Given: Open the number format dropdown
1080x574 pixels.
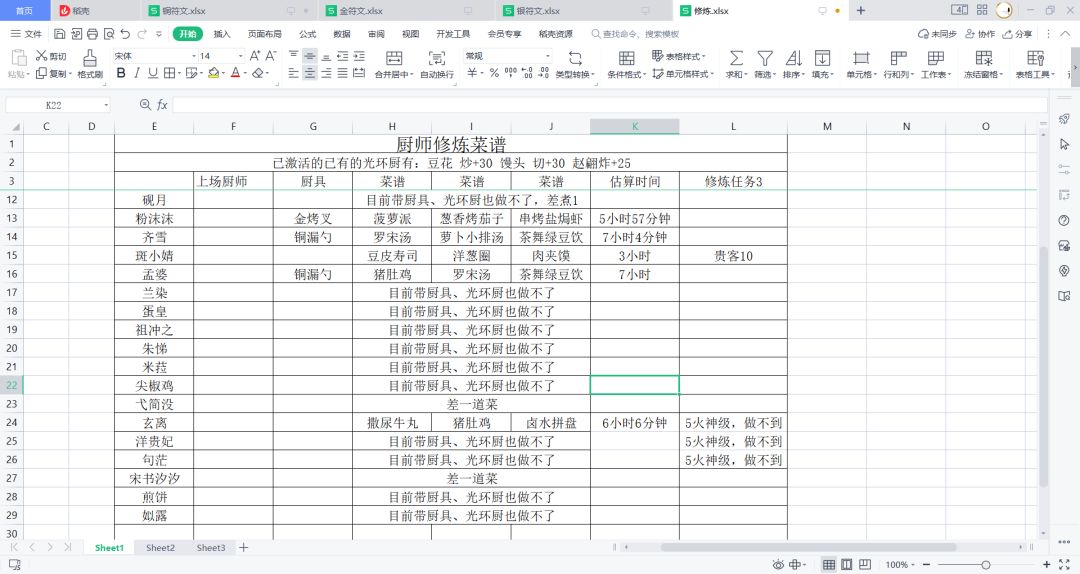Looking at the screenshot, I should point(508,56).
